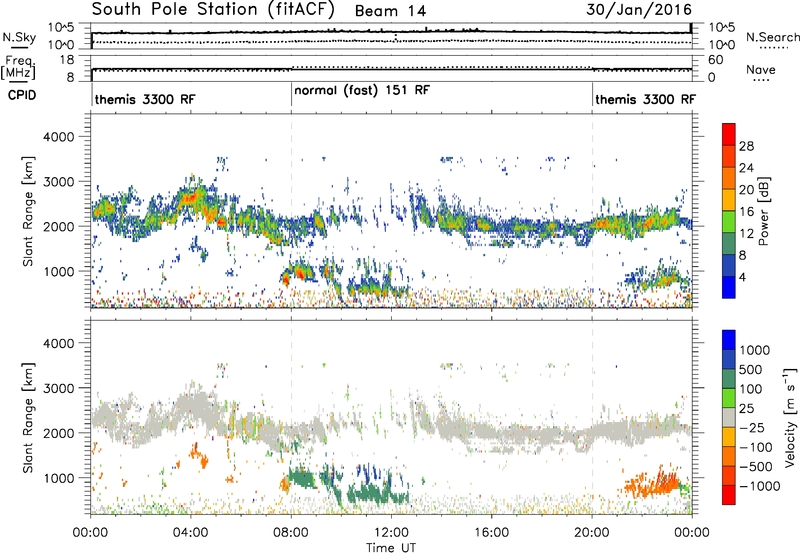
Task: Click the '28' Power colorbar tick
Action: tap(746, 146)
